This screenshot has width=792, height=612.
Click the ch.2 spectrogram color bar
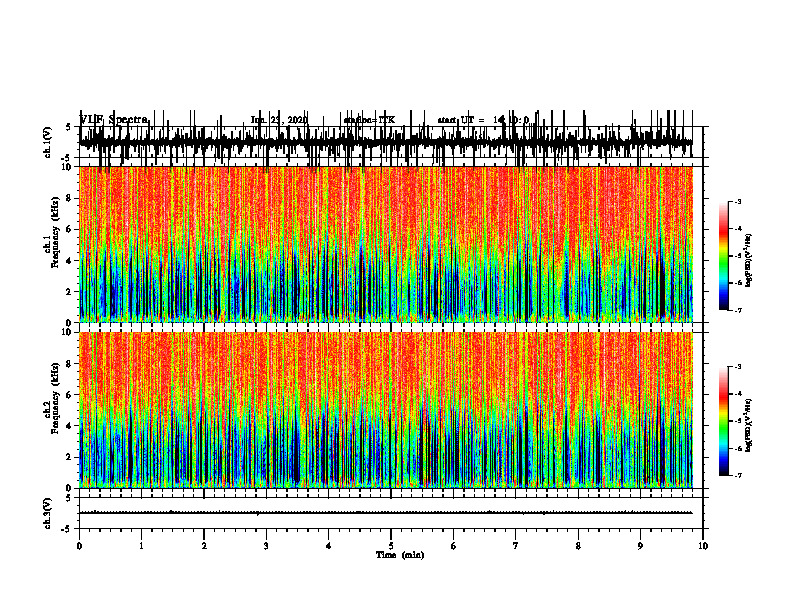click(x=724, y=421)
